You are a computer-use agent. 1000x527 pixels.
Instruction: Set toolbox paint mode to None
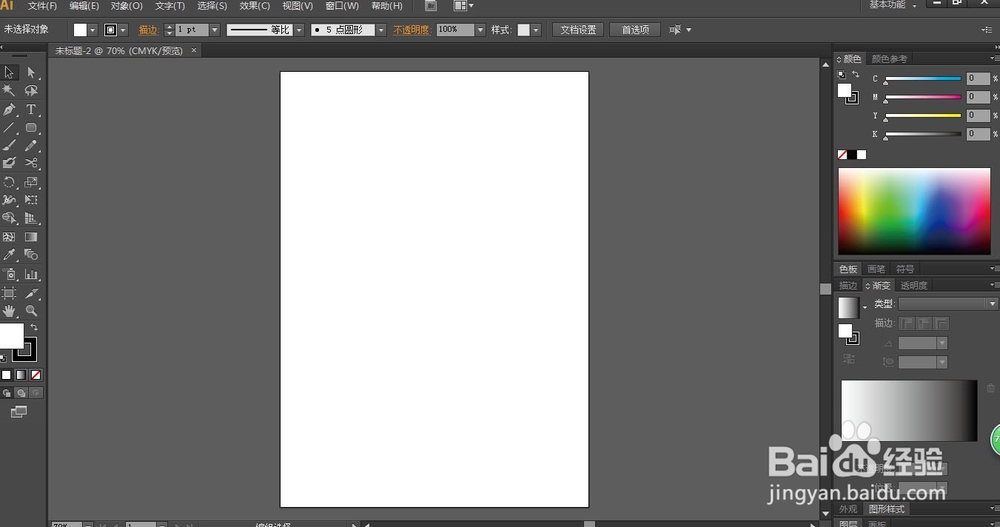tap(36, 375)
